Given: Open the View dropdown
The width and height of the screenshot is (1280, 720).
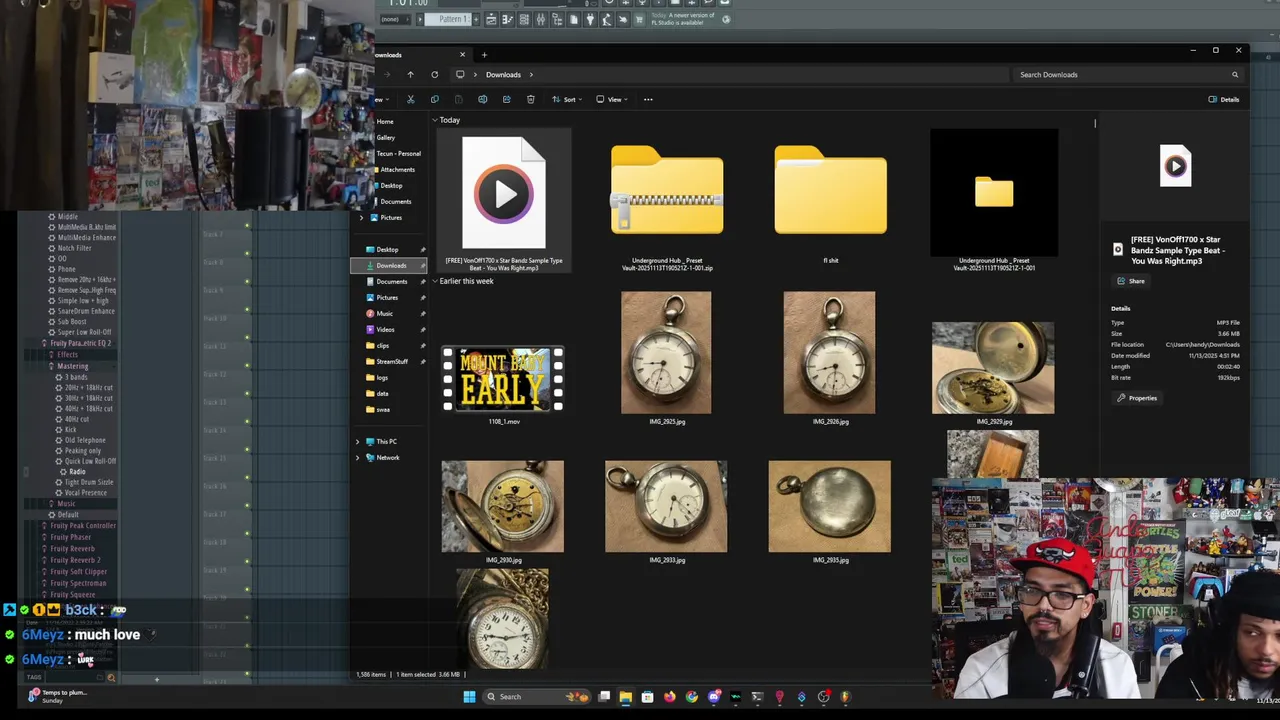Looking at the screenshot, I should (610, 99).
